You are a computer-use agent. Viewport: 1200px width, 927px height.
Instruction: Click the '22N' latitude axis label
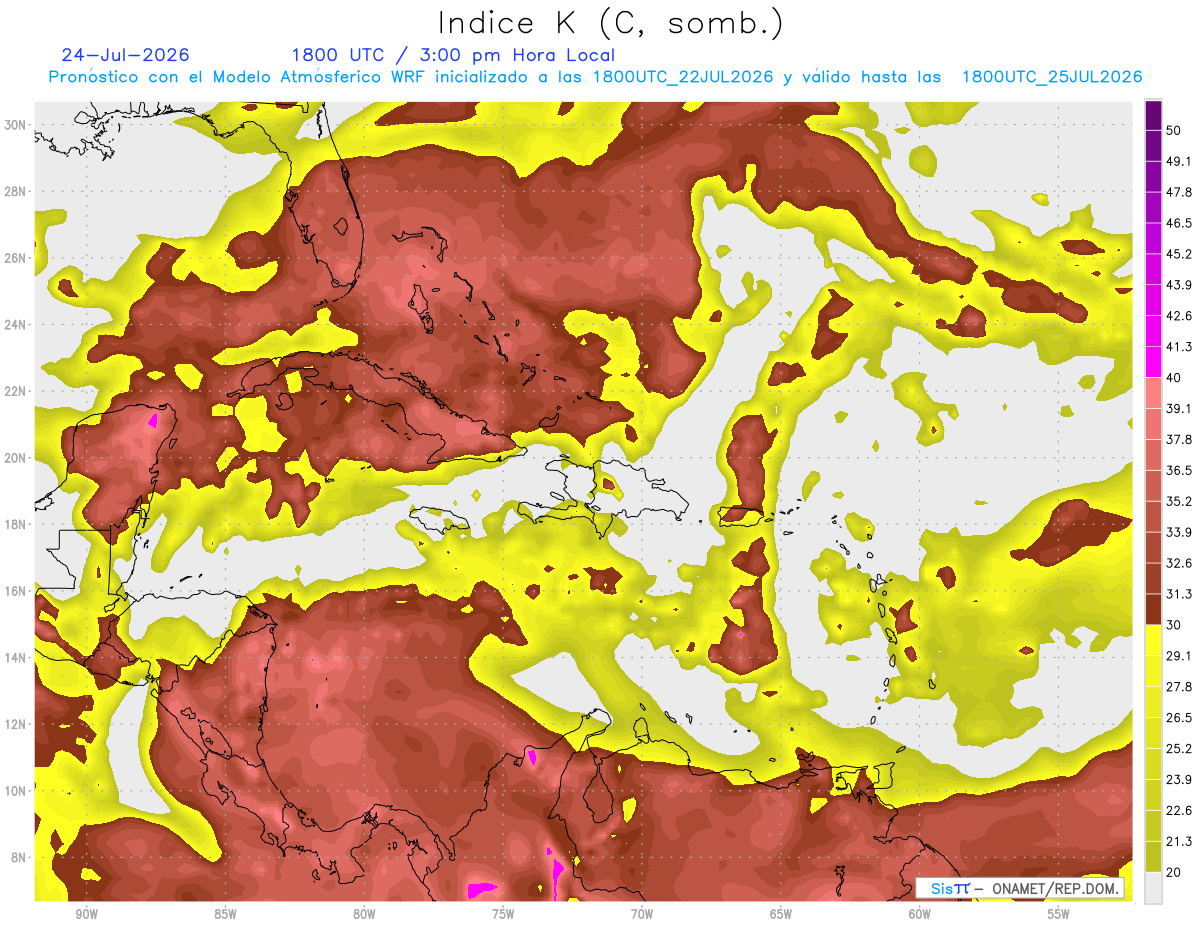15,391
